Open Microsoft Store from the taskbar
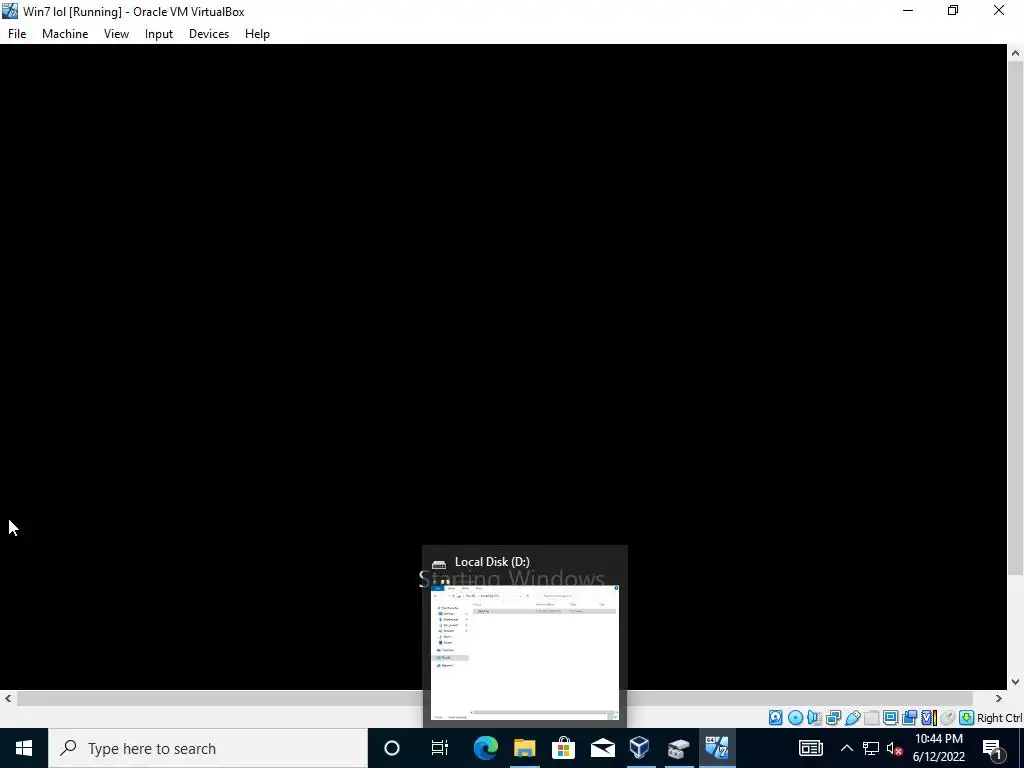Screen dimensions: 1024x768 pos(563,748)
